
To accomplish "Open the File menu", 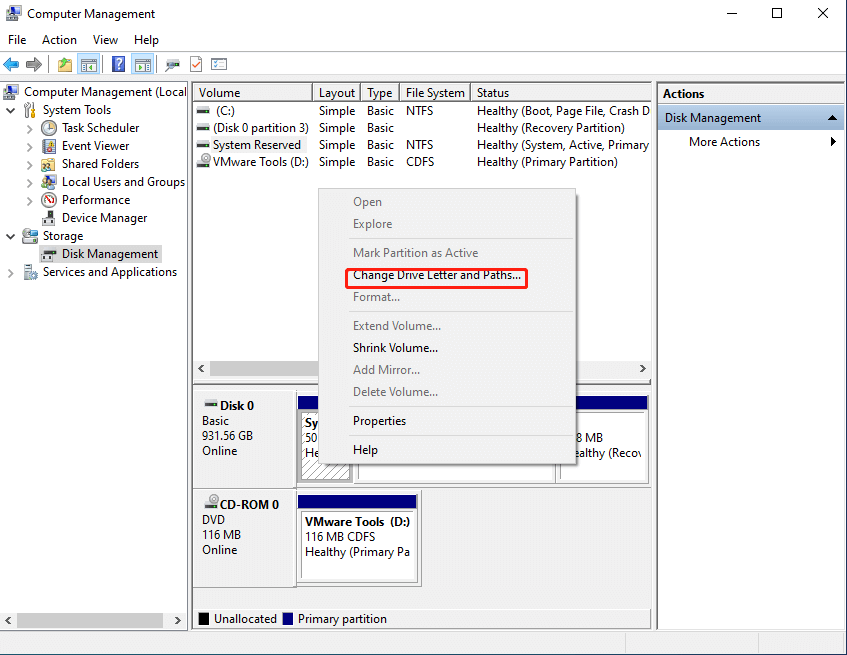I will pos(17,40).
